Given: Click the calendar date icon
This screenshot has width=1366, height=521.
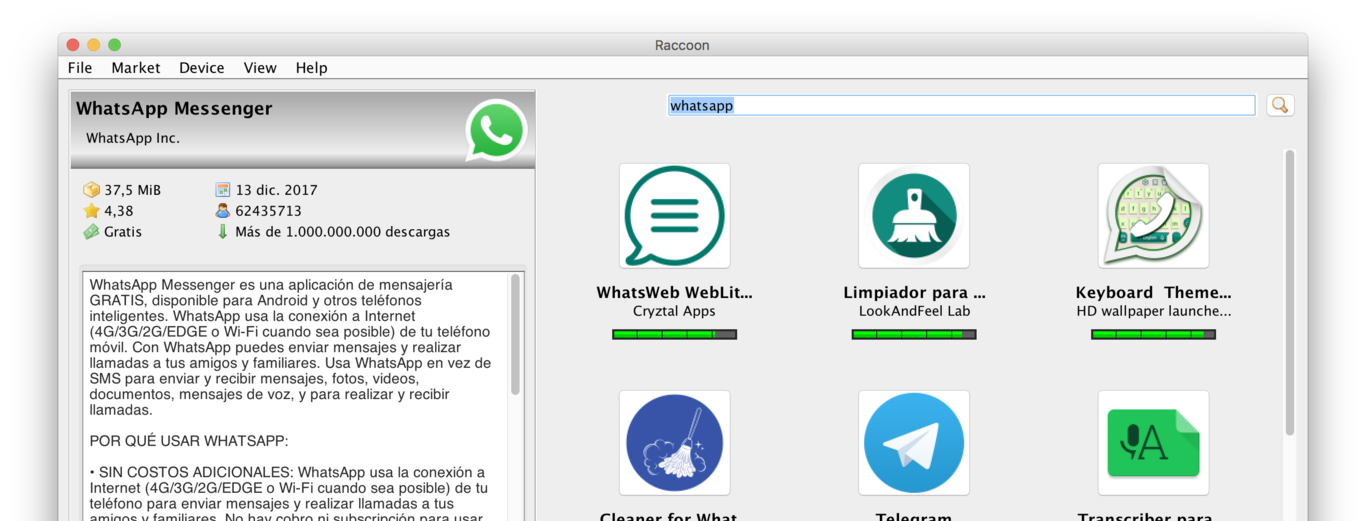Looking at the screenshot, I should (x=223, y=190).
